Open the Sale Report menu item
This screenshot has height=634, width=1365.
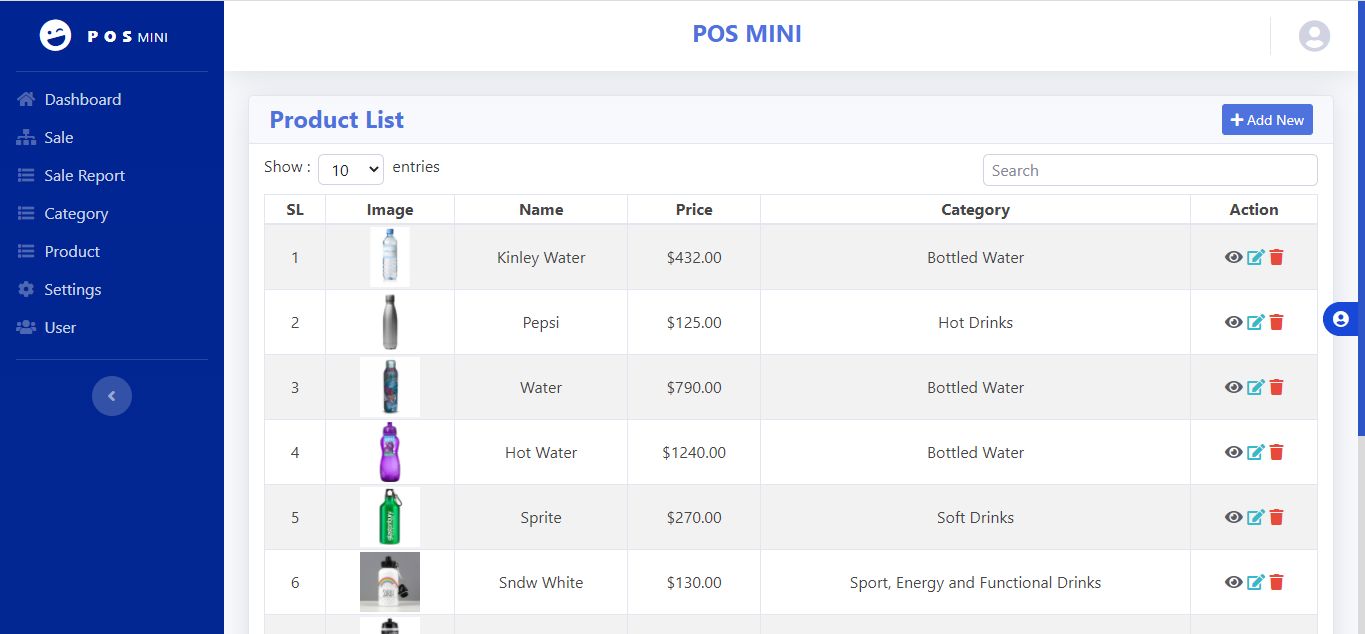pos(84,176)
